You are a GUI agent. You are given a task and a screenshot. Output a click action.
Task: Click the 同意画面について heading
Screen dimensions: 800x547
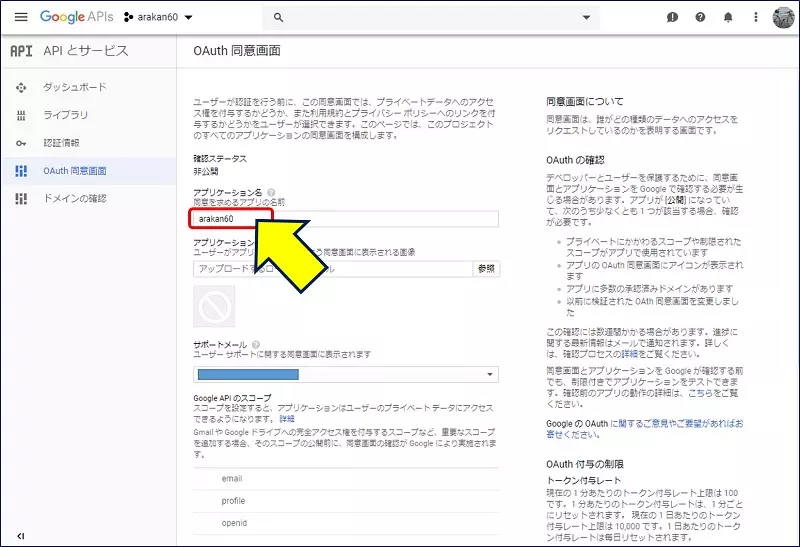pyautogui.click(x=585, y=102)
